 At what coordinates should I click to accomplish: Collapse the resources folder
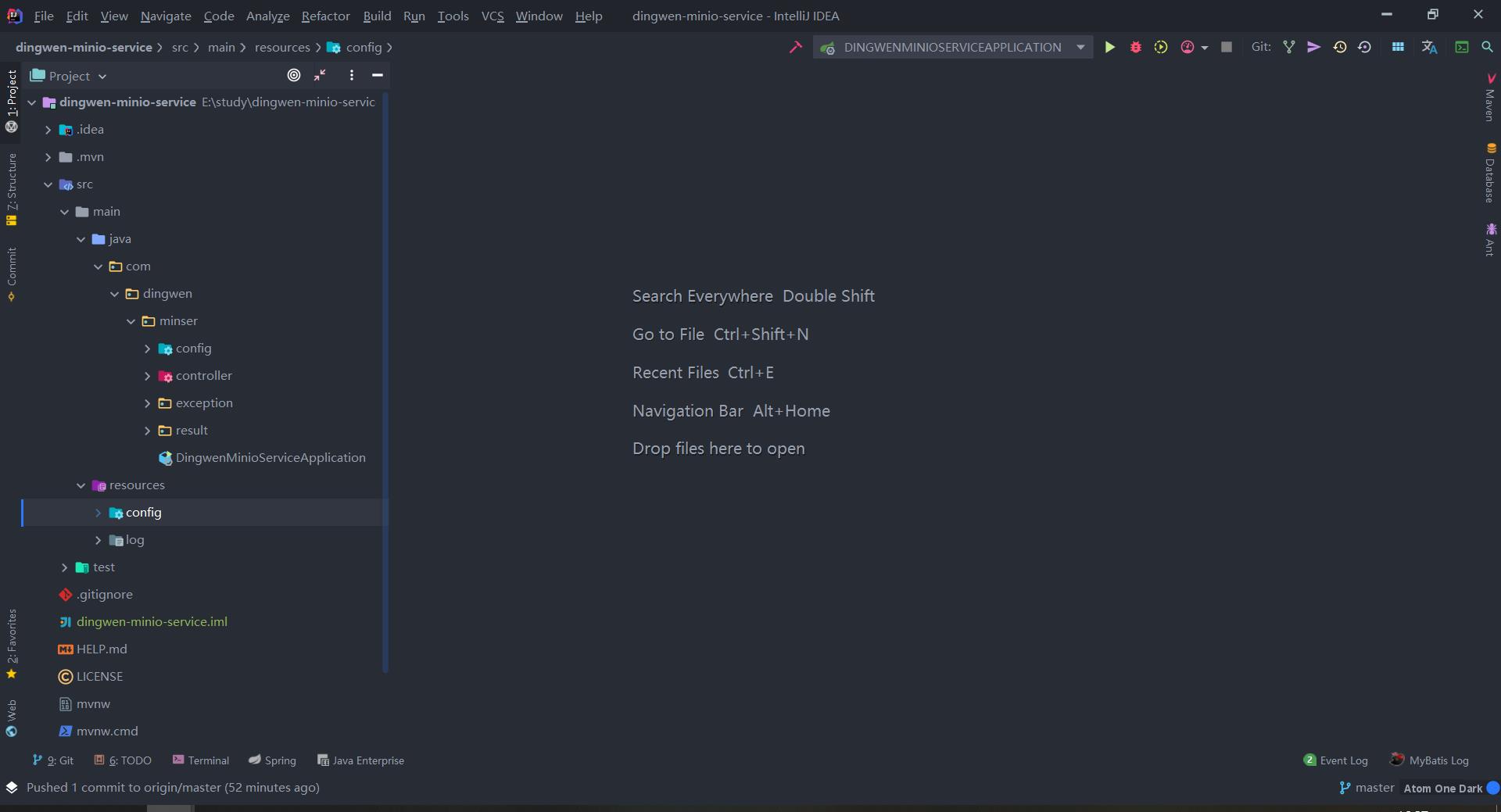[81, 485]
